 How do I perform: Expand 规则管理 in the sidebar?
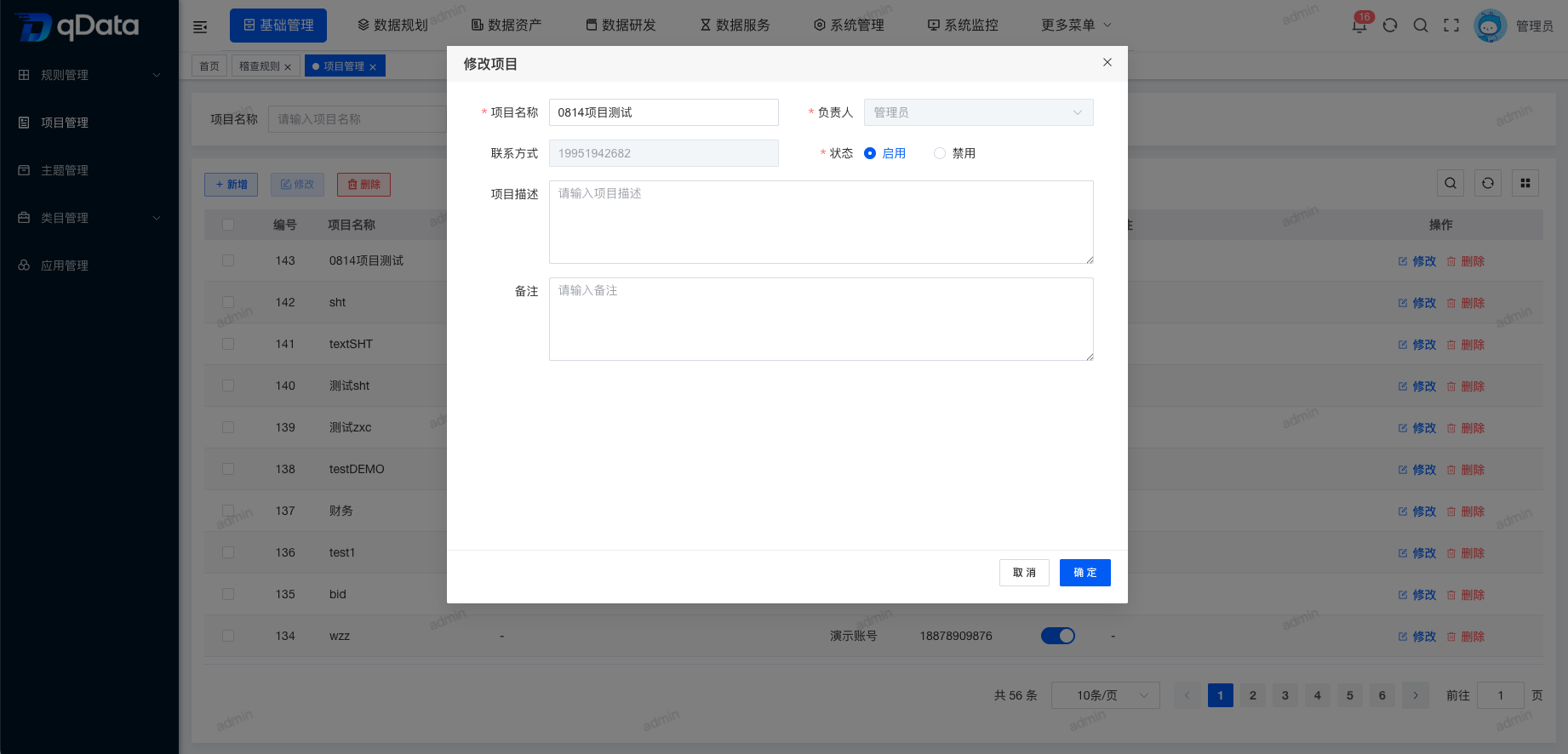[89, 75]
